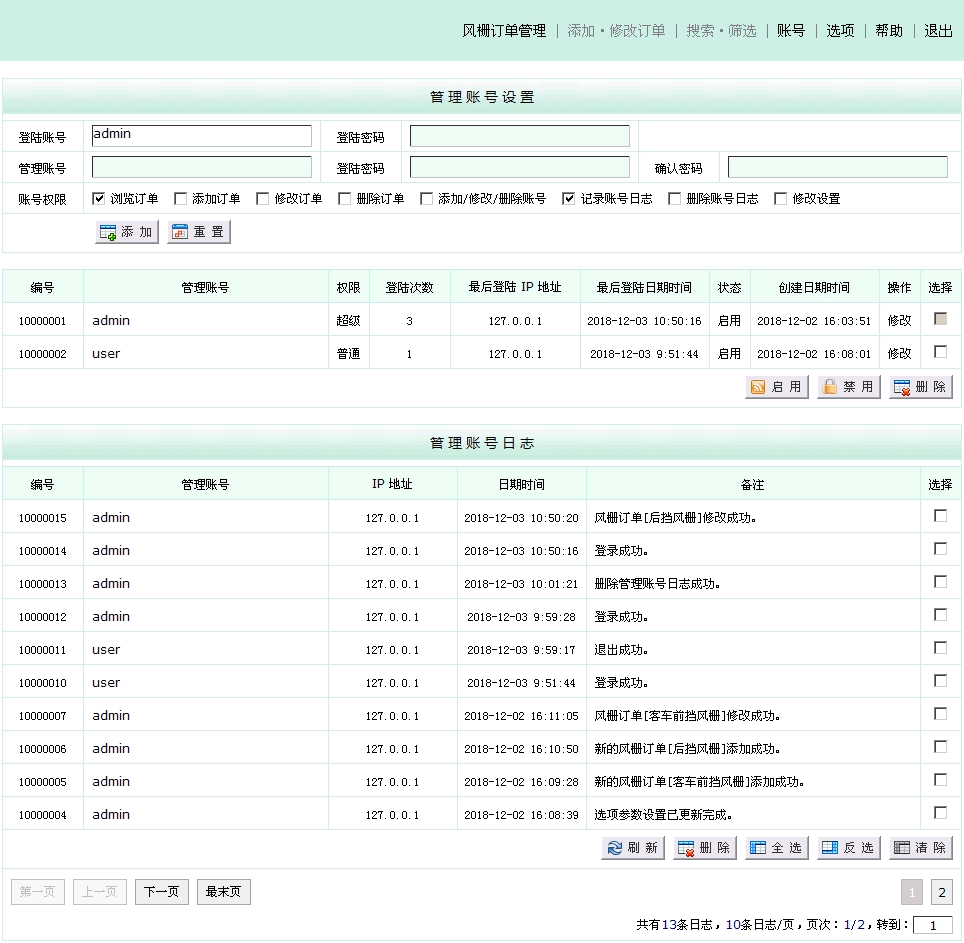Select all logs with 全选 button
Screen dimensions: 964x943
pos(776,848)
